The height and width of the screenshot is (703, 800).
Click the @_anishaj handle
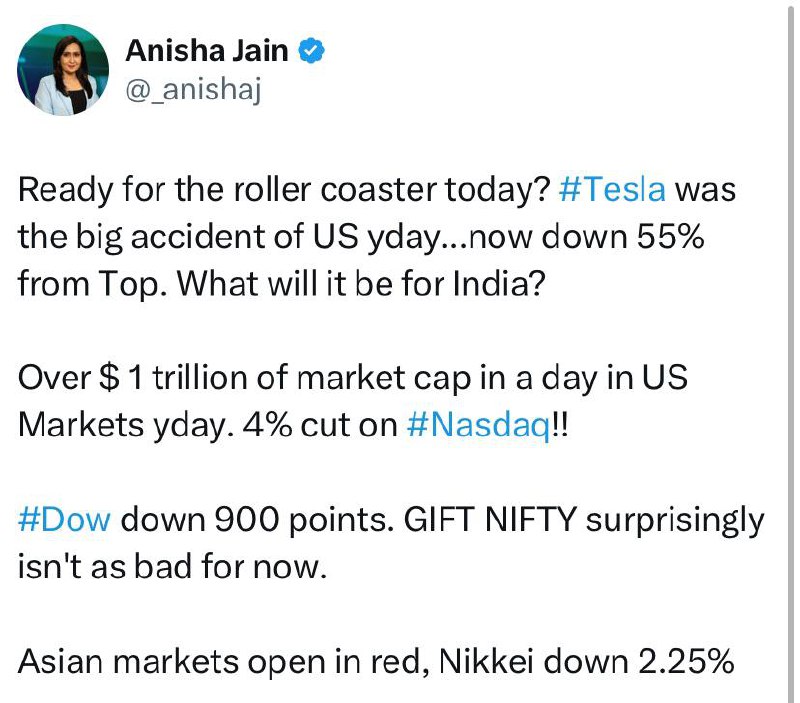click(193, 89)
